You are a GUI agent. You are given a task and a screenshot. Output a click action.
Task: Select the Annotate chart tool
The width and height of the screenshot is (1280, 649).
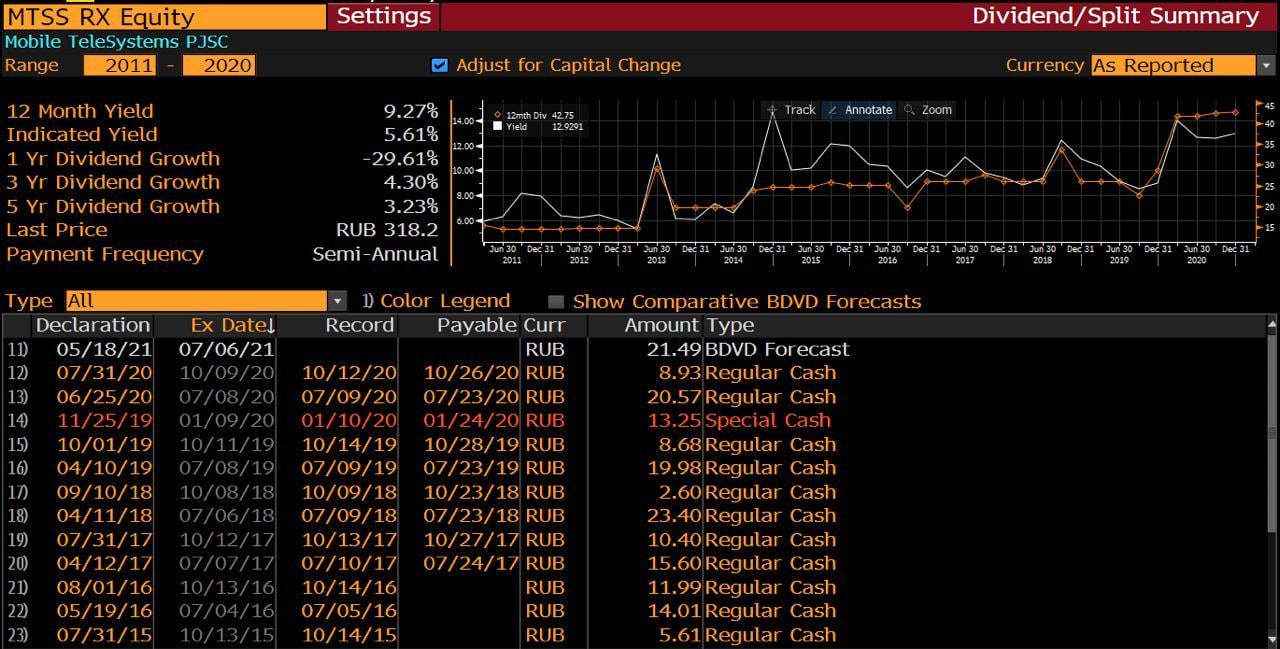pos(859,110)
